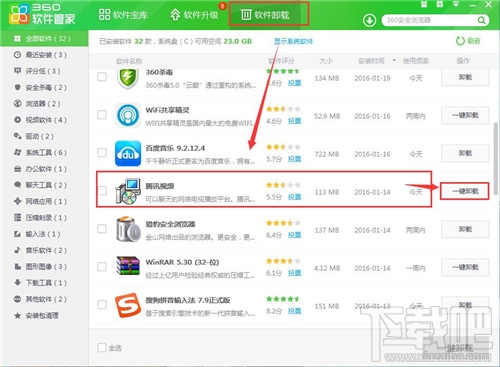Click the 网络应用 sidebar icon

pos(17,201)
